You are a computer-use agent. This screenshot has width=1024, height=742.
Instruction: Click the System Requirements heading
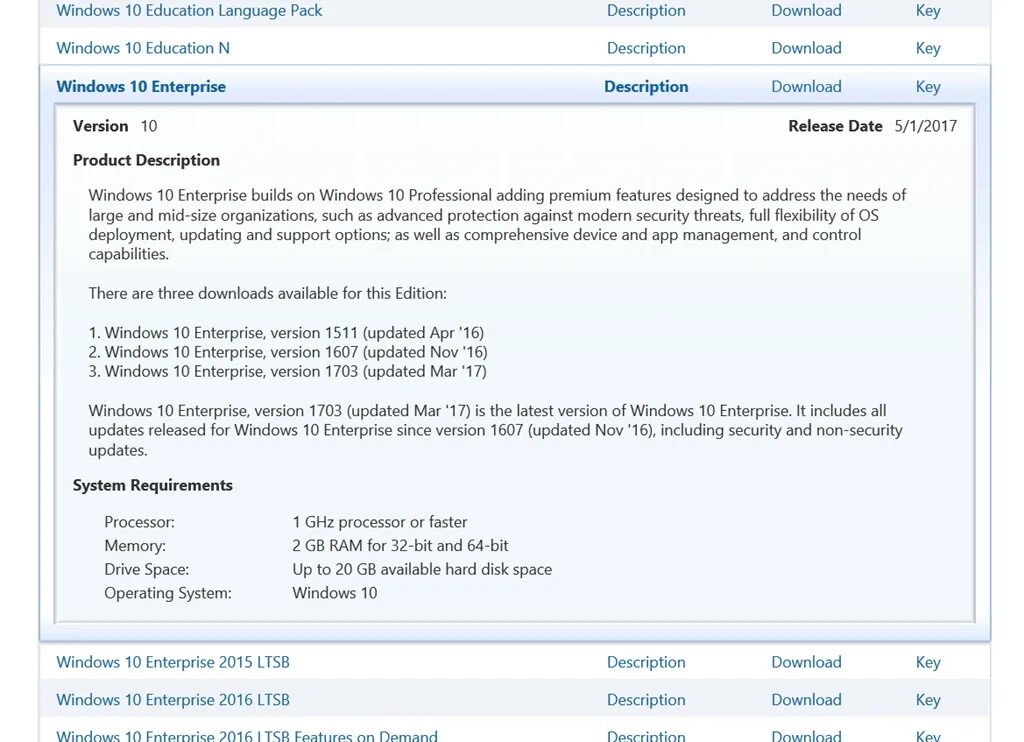point(153,485)
